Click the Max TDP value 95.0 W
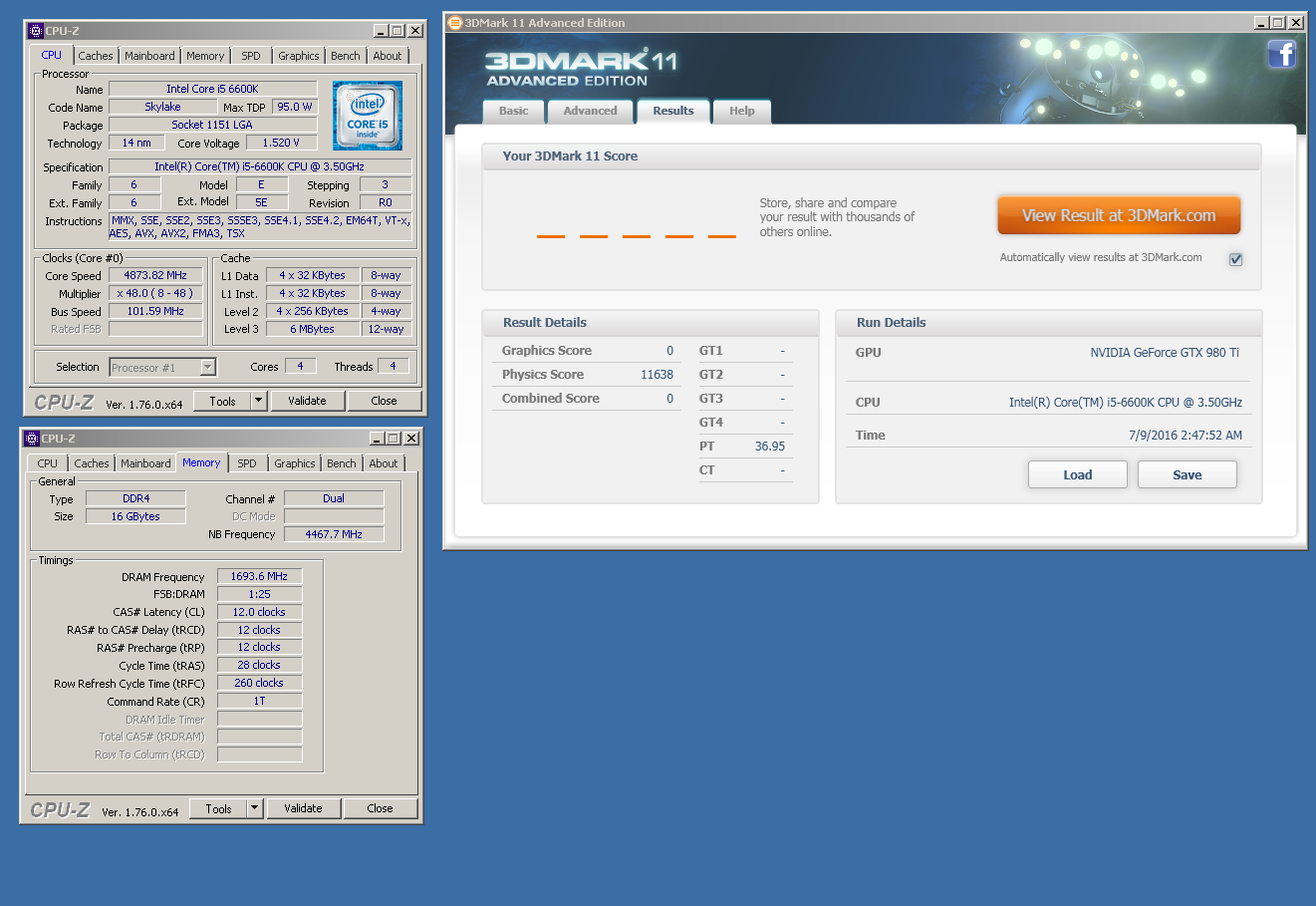Image resolution: width=1316 pixels, height=906 pixels. click(x=294, y=107)
